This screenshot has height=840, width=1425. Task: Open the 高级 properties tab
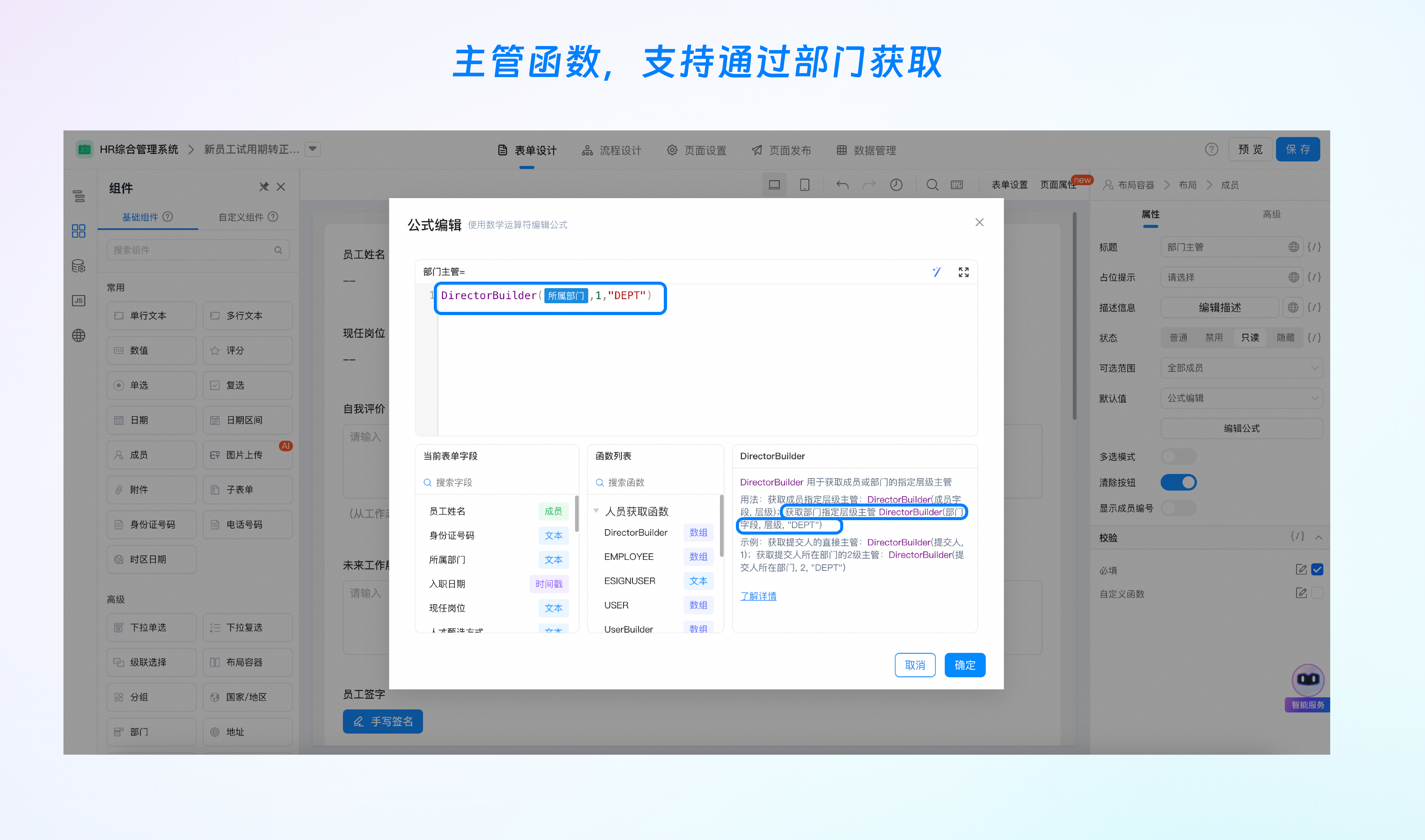coord(1271,215)
